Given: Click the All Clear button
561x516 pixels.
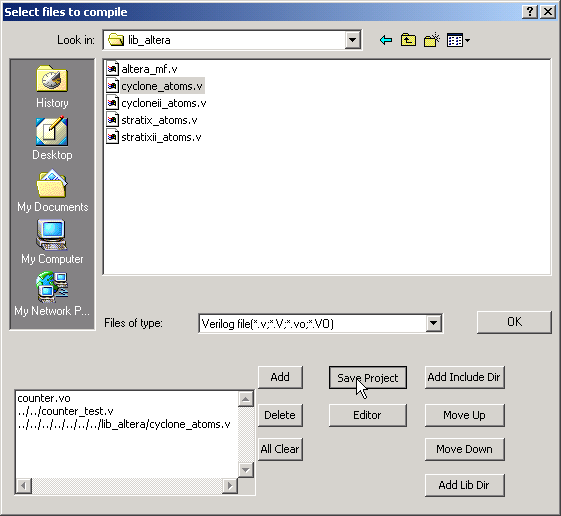Looking at the screenshot, I should tap(280, 449).
